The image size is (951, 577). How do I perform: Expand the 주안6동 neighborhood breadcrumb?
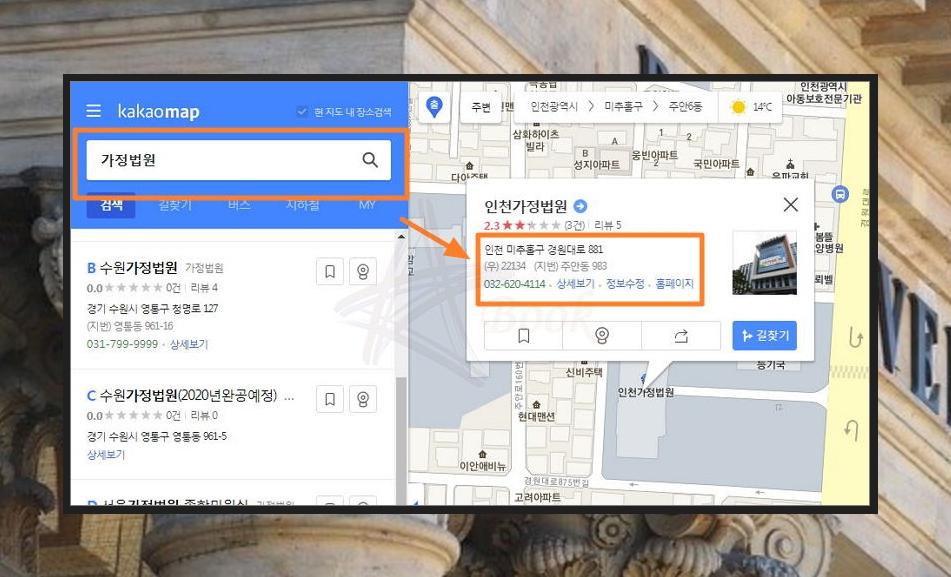(x=685, y=107)
